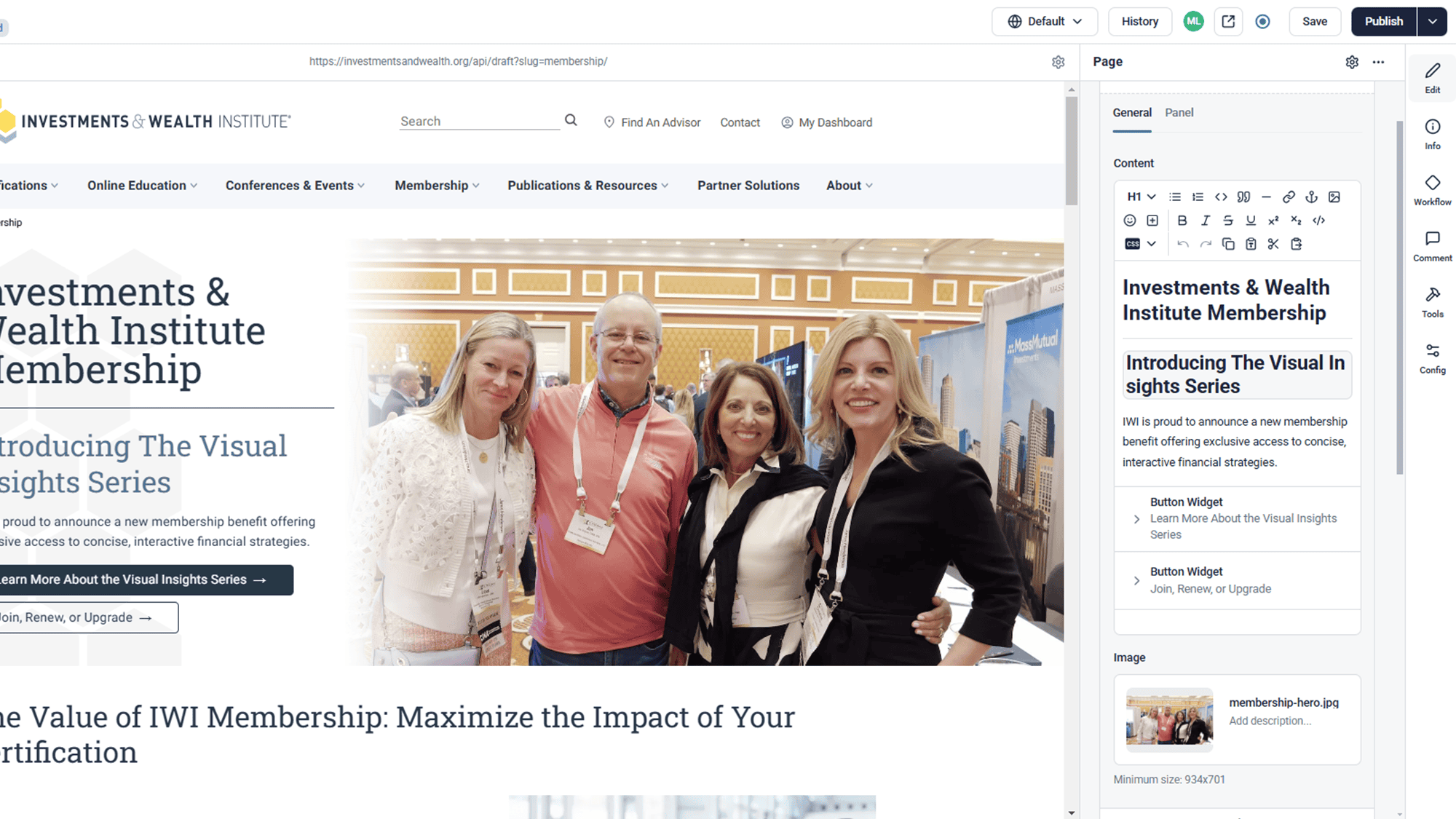The width and height of the screenshot is (1456, 819).
Task: Click the ML user avatar
Action: pos(1194,21)
